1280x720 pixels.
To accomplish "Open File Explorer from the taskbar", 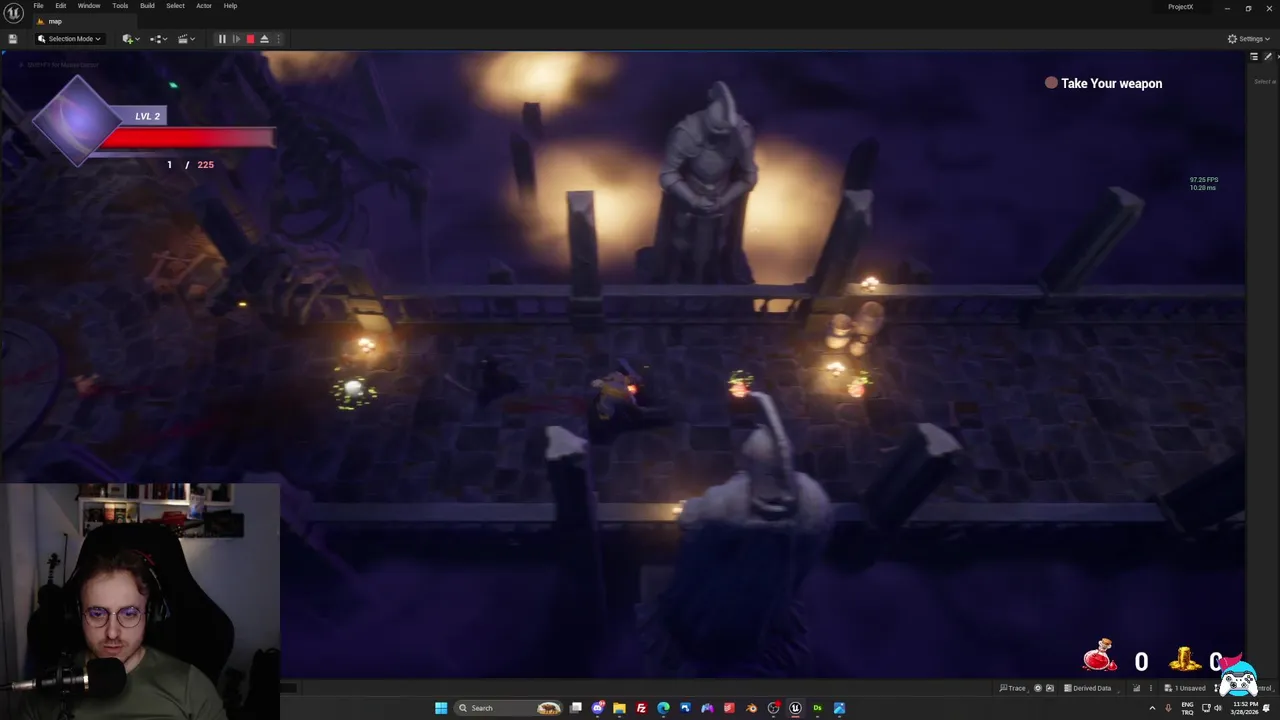I will [619, 708].
